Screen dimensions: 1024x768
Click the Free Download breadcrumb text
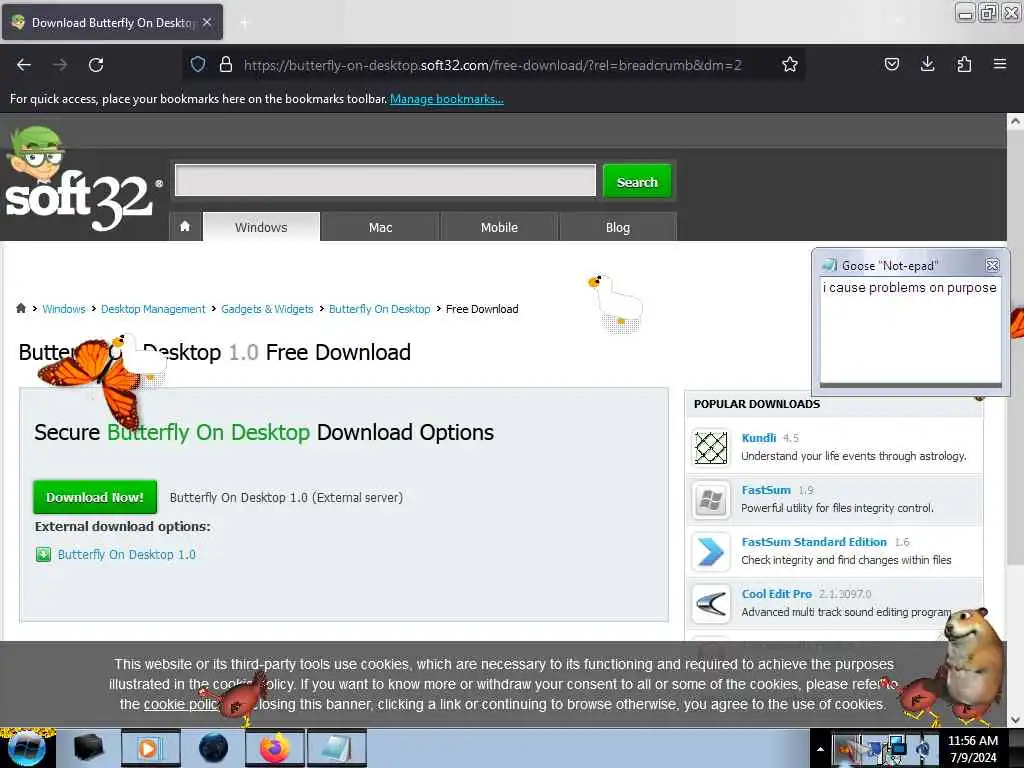coord(482,309)
